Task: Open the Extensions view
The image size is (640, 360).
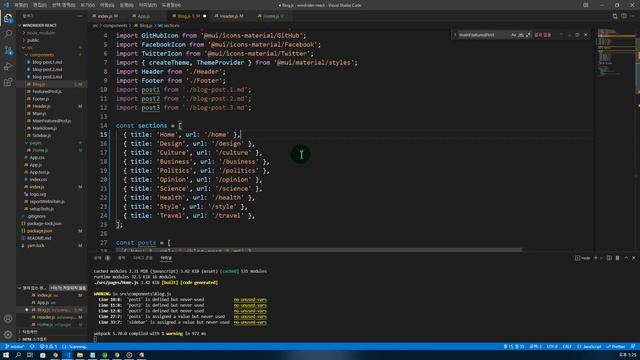Action: click(x=8, y=82)
